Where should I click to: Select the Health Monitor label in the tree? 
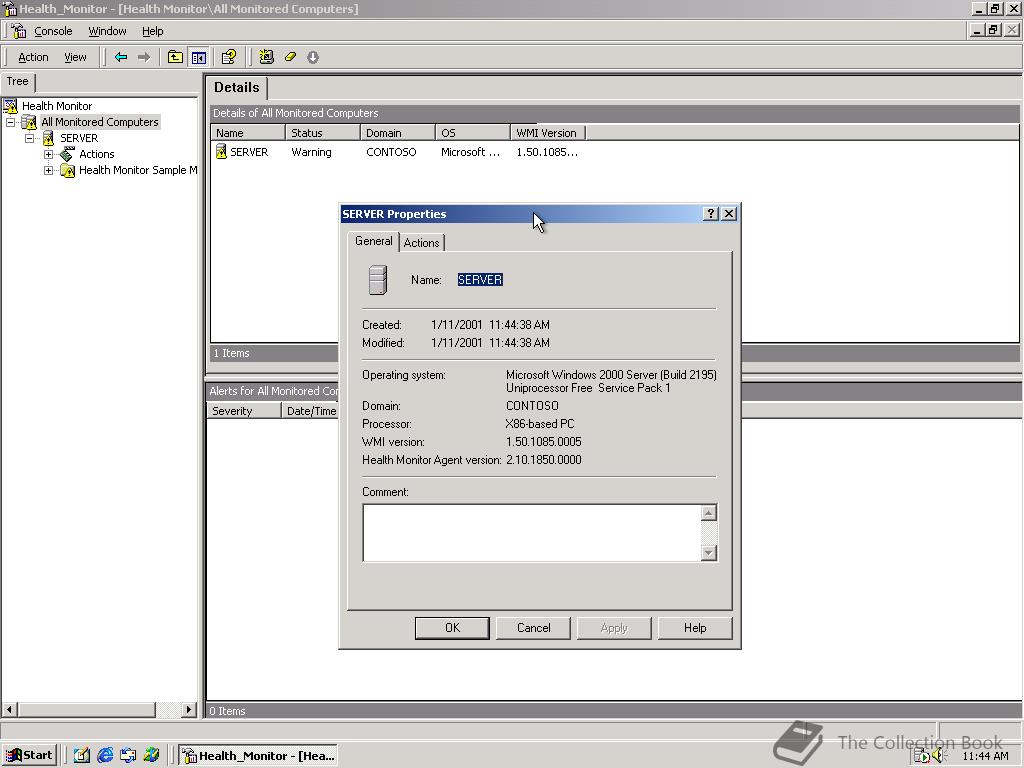57,106
